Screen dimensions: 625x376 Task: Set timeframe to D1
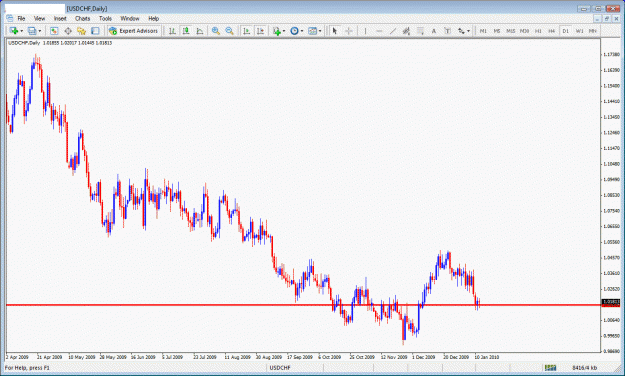[565, 31]
